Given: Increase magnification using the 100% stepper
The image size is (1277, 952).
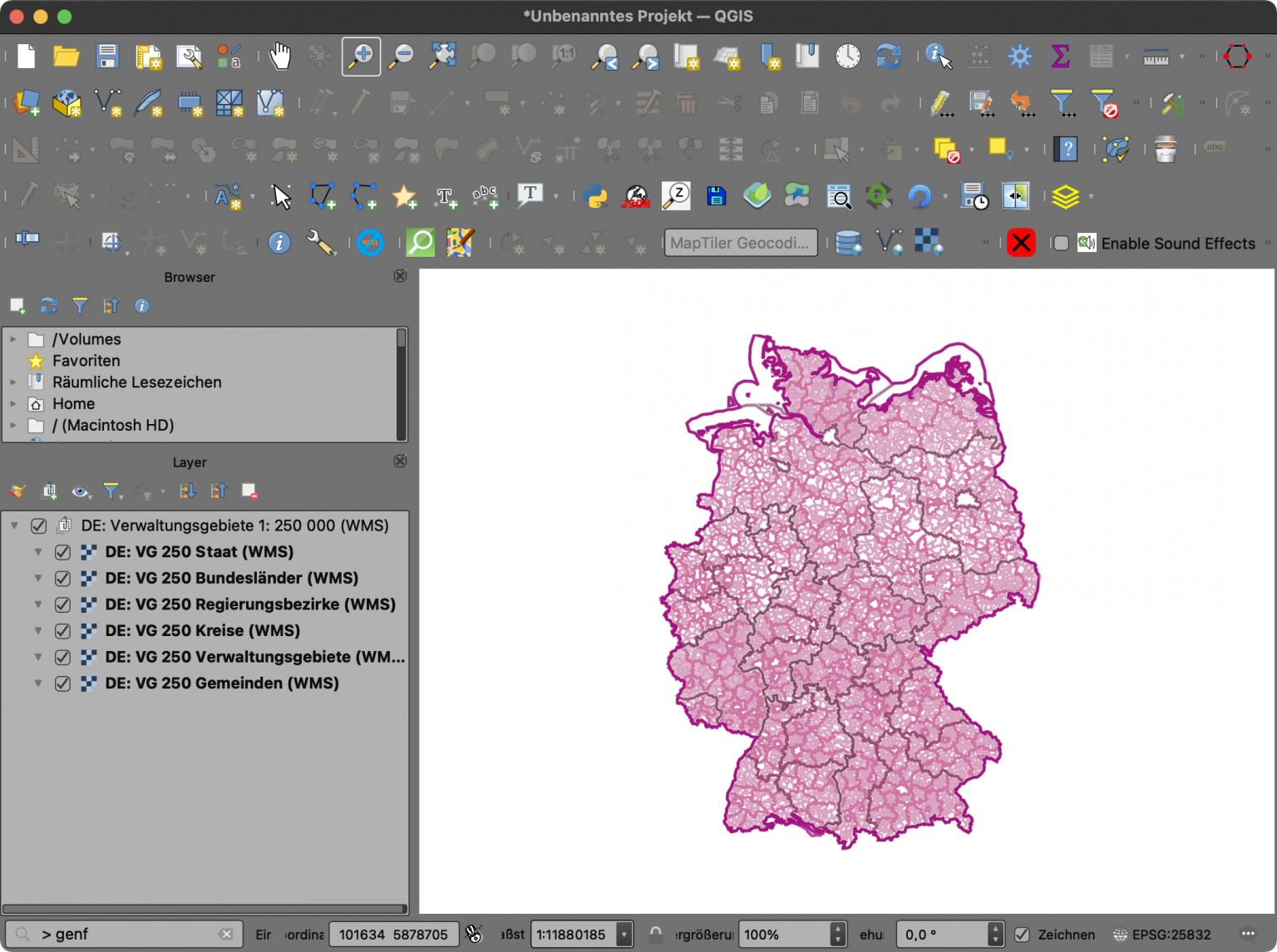Looking at the screenshot, I should 837,929.
